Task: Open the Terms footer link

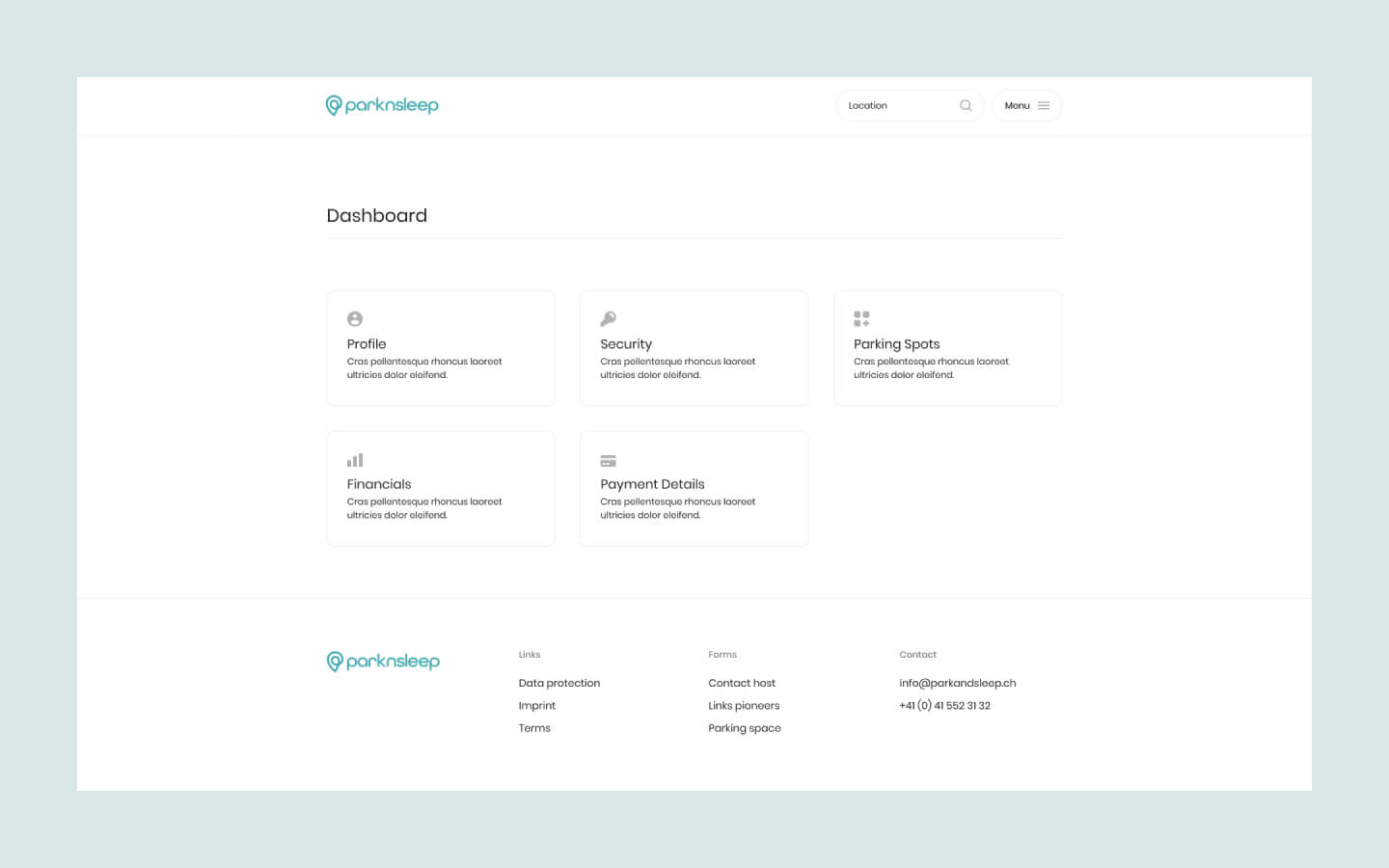Action: 534,728
